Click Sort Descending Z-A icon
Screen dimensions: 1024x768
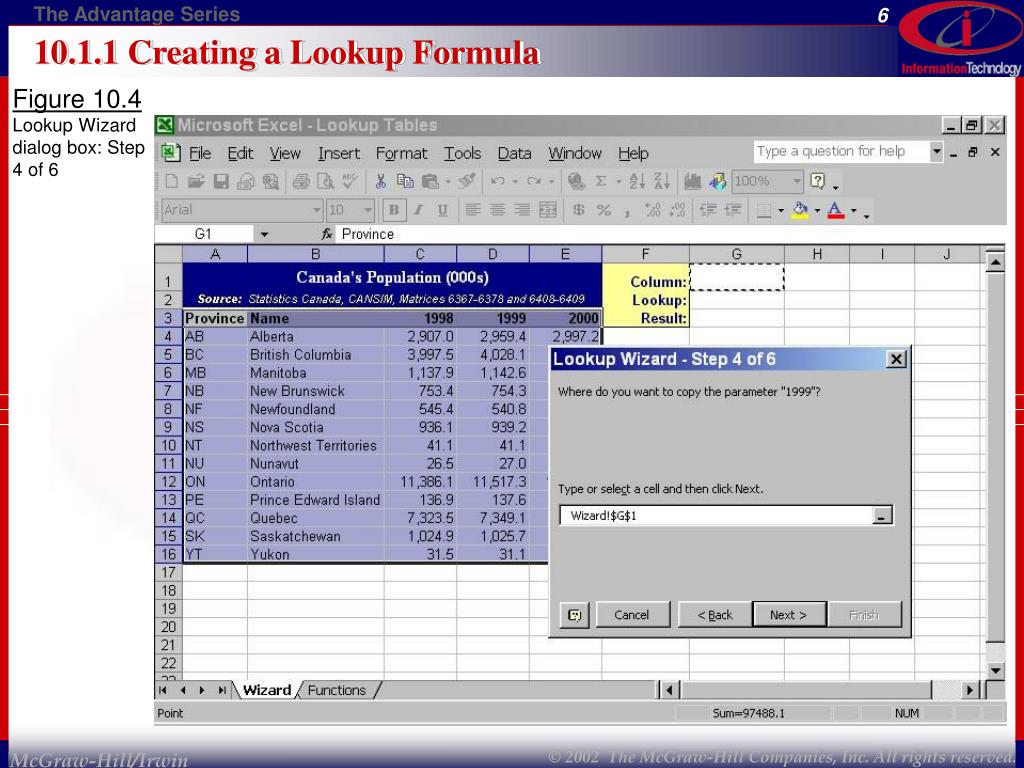point(662,182)
